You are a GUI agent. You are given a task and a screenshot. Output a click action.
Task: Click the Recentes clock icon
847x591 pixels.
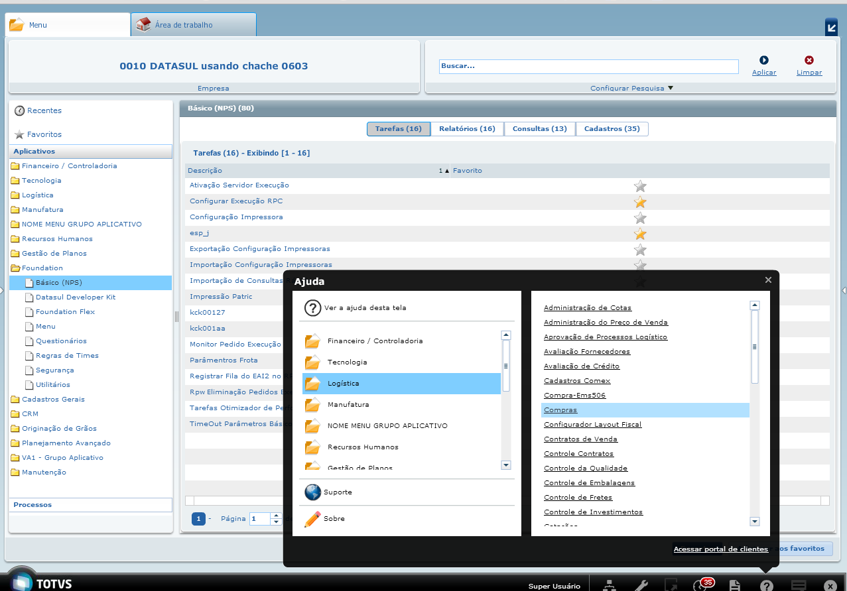(19, 111)
